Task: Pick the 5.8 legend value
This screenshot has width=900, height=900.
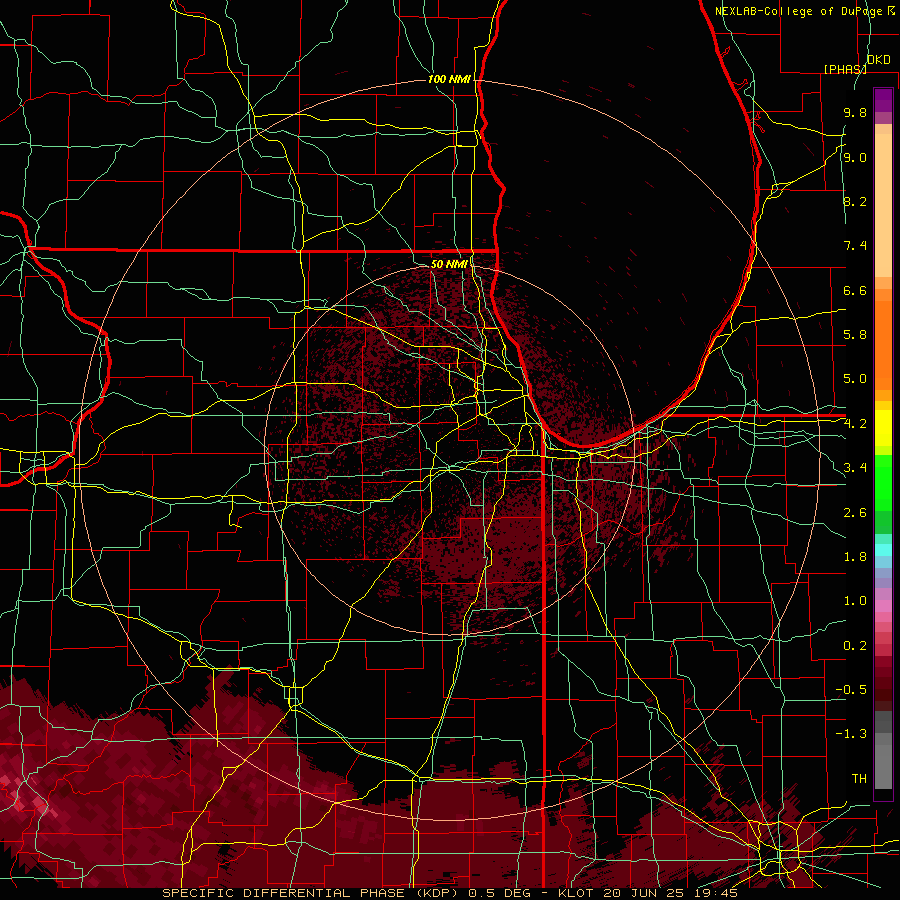Action: pos(855,335)
